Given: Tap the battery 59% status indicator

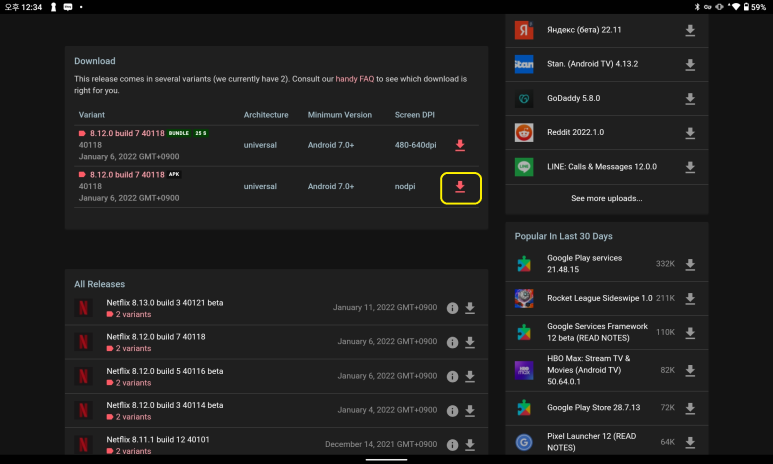Looking at the screenshot, I should pos(754,7).
